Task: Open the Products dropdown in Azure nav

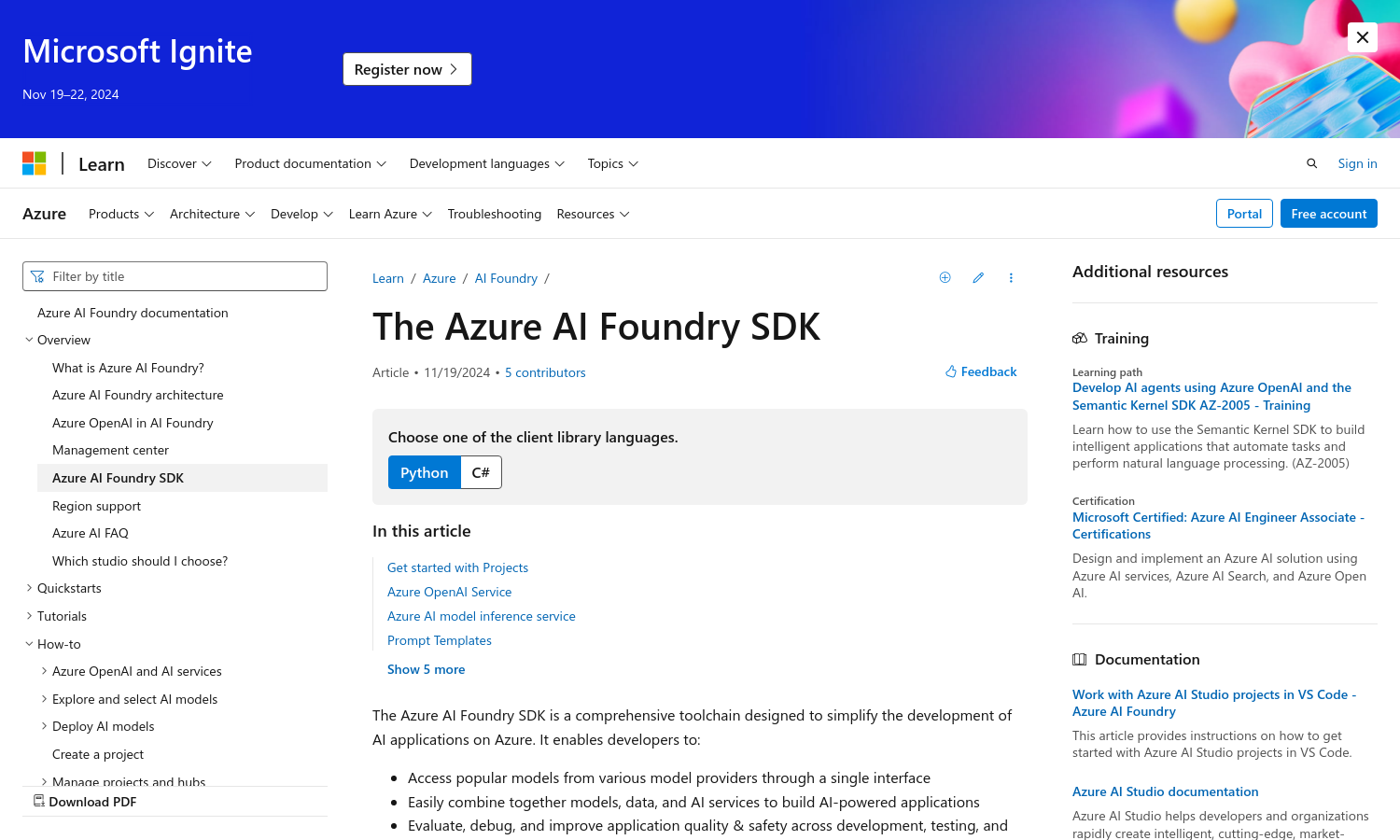Action: (121, 214)
